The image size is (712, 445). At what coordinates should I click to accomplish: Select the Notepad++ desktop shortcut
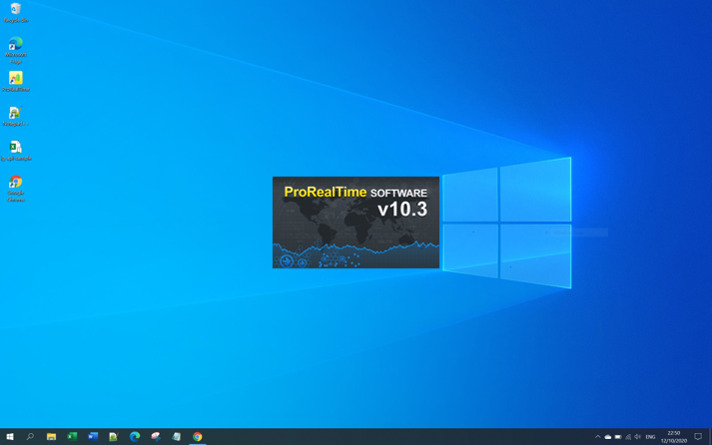pyautogui.click(x=16, y=116)
